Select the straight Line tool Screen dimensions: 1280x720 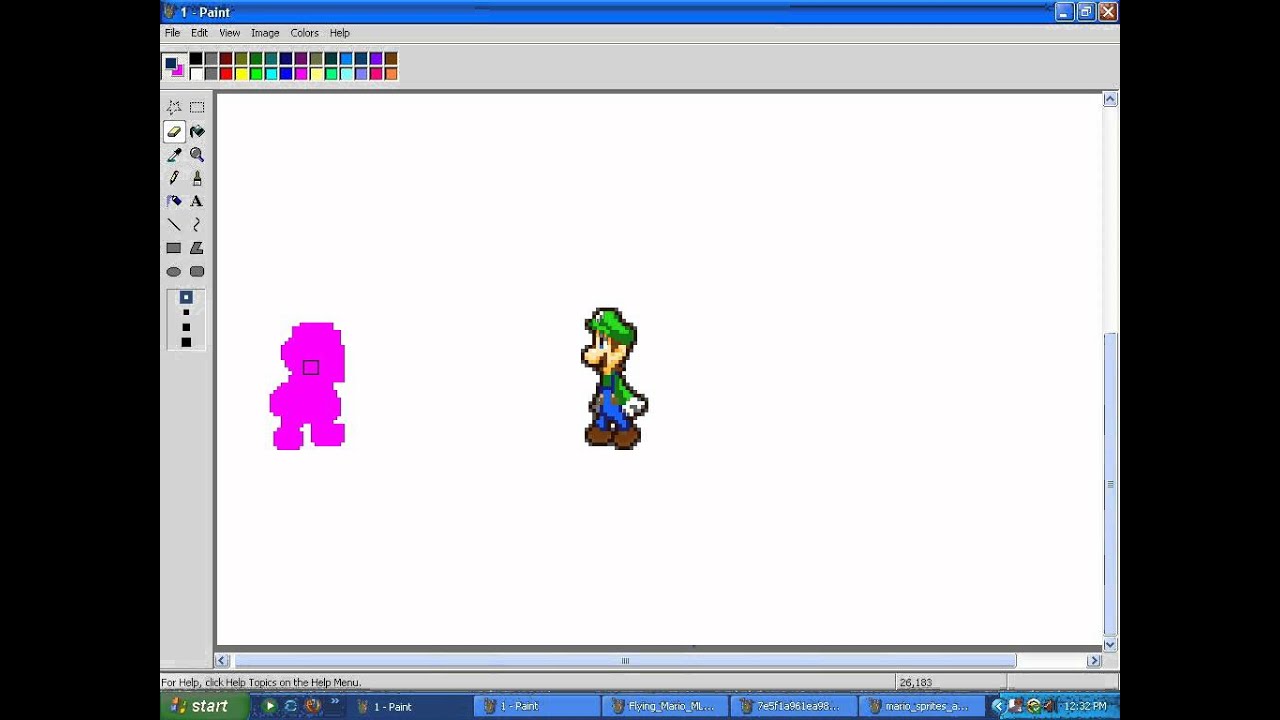(x=174, y=224)
